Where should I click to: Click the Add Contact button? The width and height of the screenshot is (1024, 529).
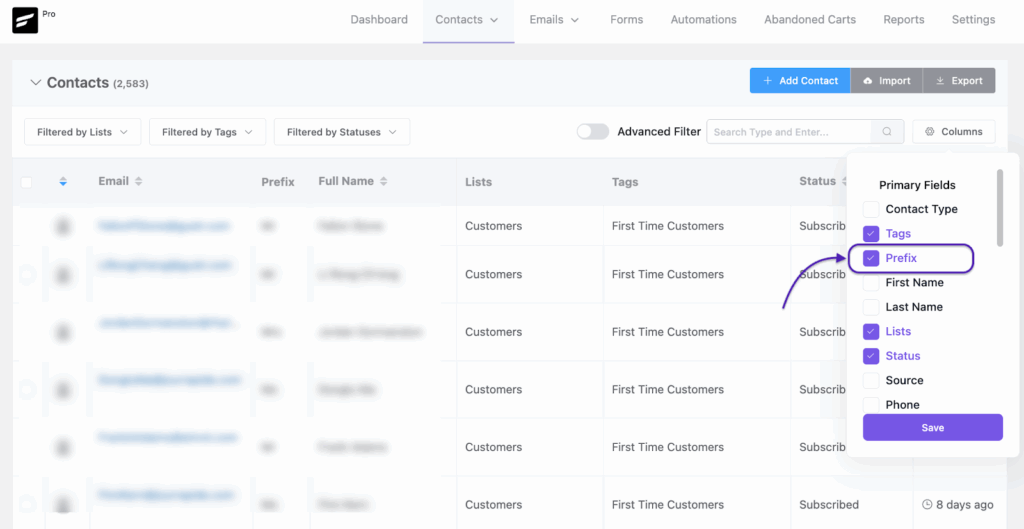point(799,81)
